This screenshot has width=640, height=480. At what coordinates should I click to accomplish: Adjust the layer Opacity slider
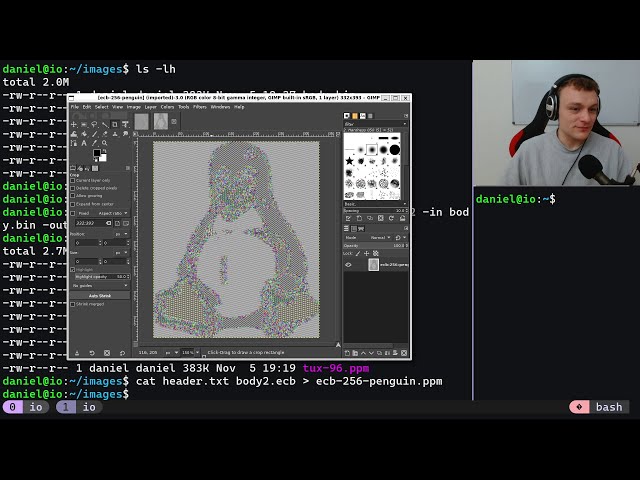[x=376, y=245]
